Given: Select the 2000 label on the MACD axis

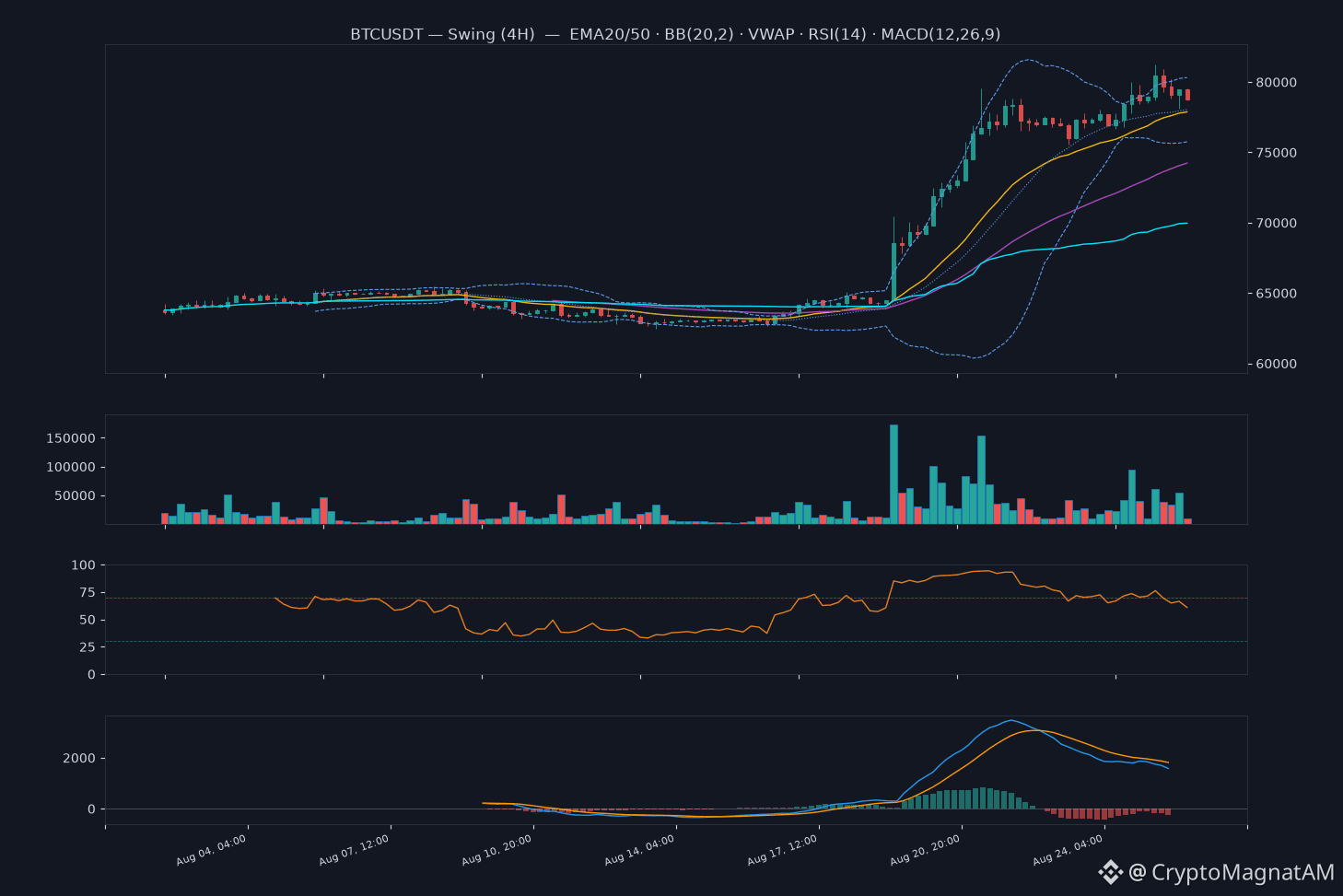Looking at the screenshot, I should (x=79, y=759).
